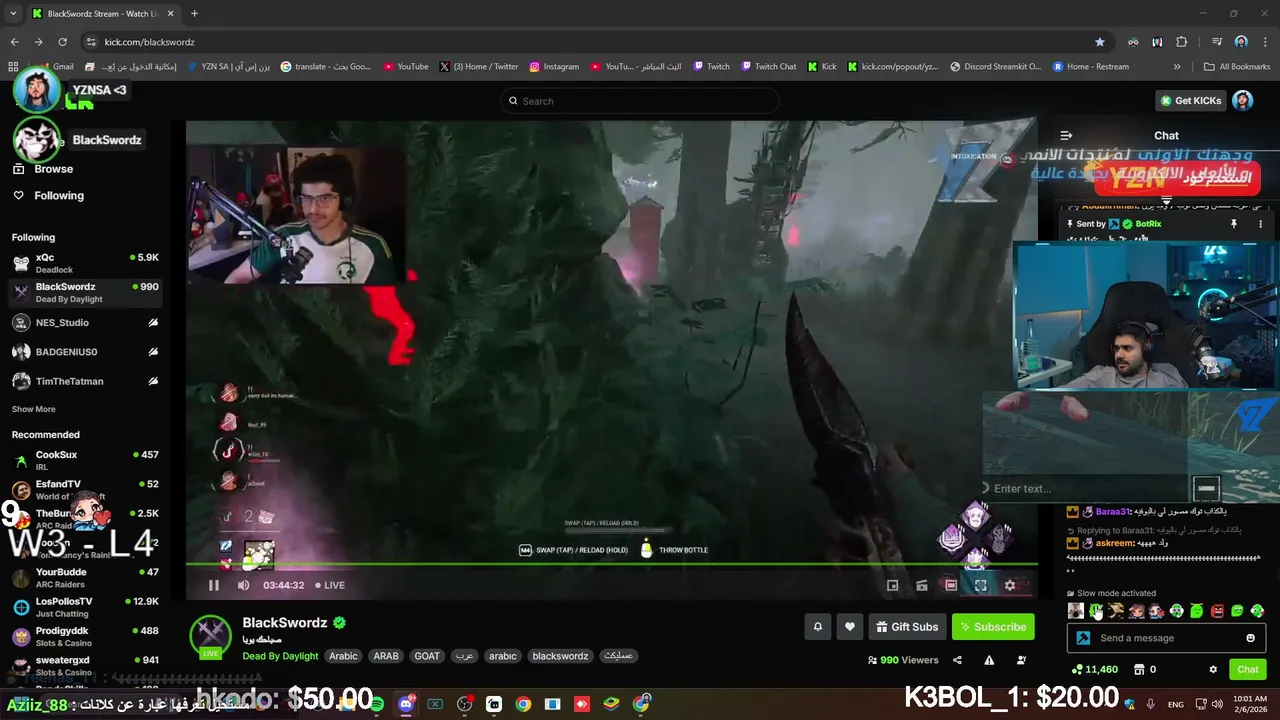Image resolution: width=1280 pixels, height=720 pixels.
Task: Enter fullscreen mode in video player
Action: (x=981, y=585)
